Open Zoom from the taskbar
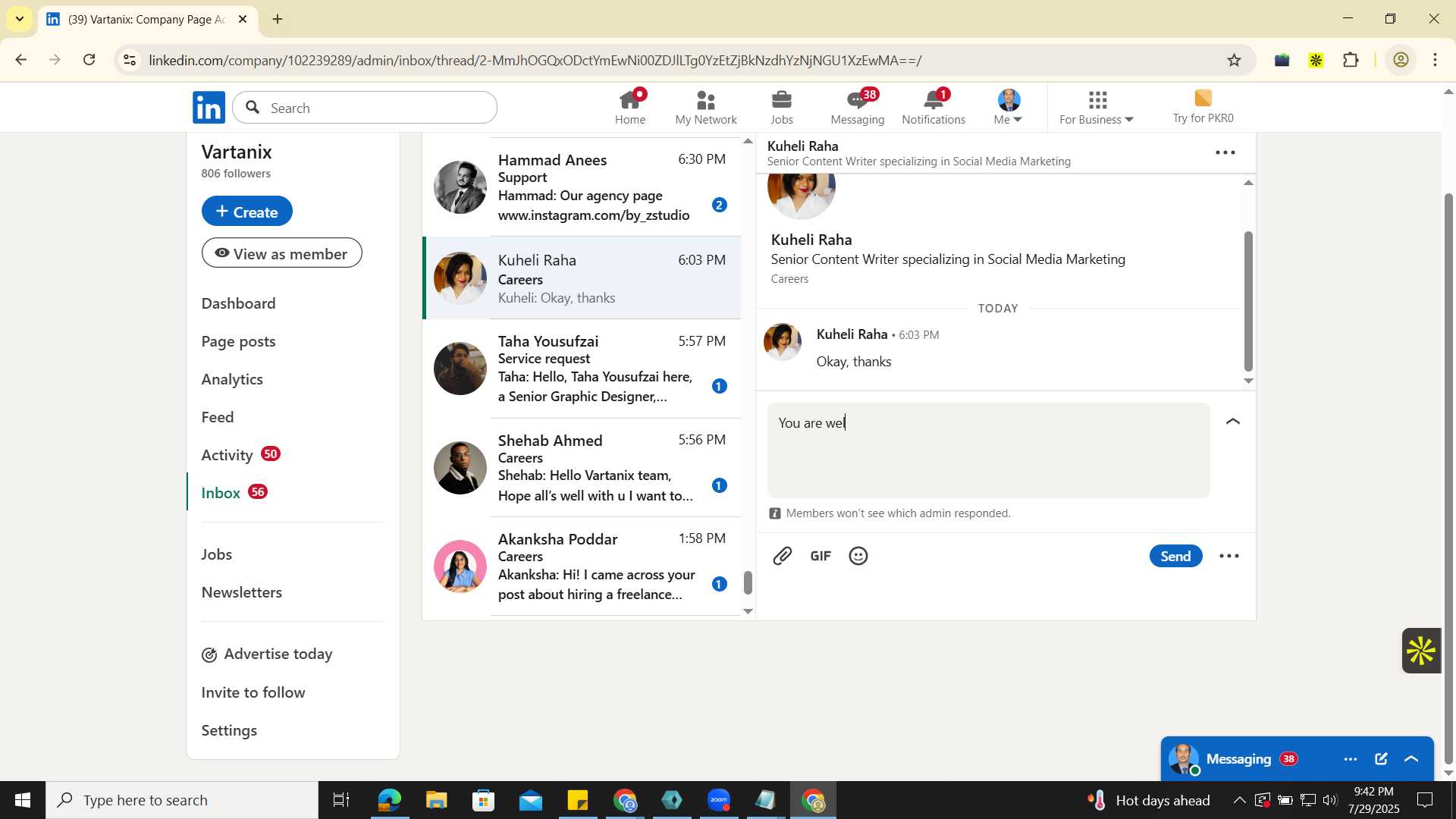 tap(719, 800)
